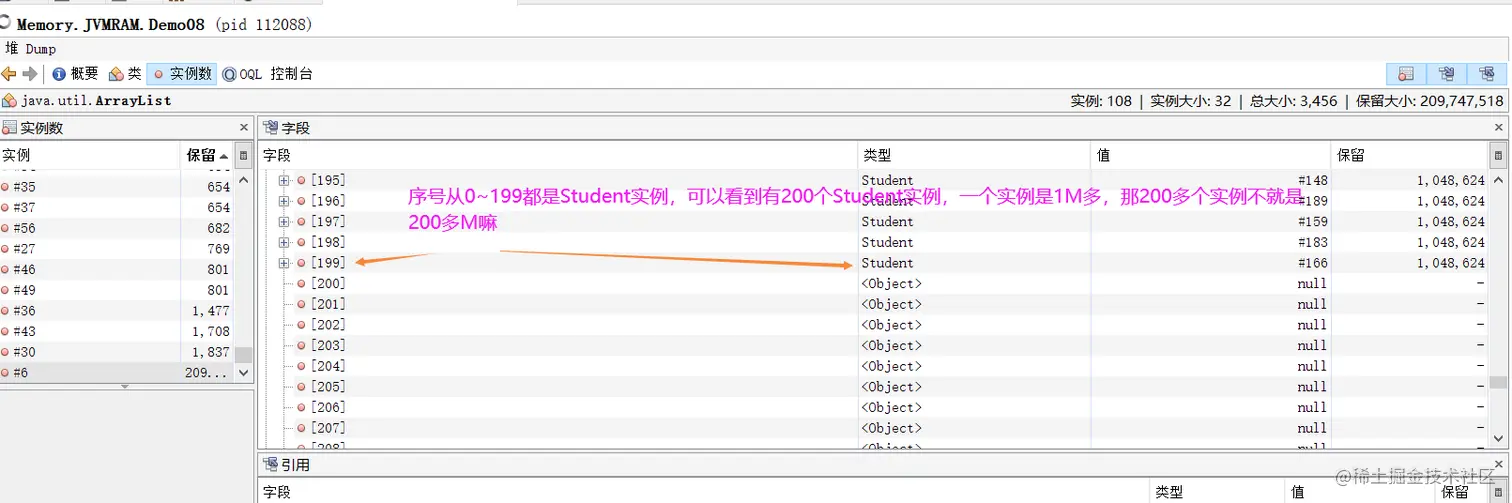
Task: Select field row [201]
Action: click(x=873, y=304)
